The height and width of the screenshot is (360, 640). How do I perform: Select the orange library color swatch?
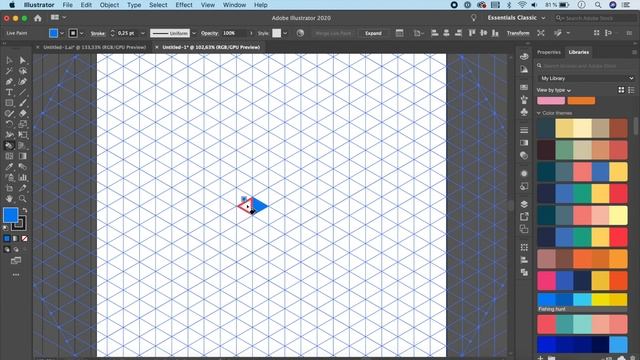click(581, 100)
